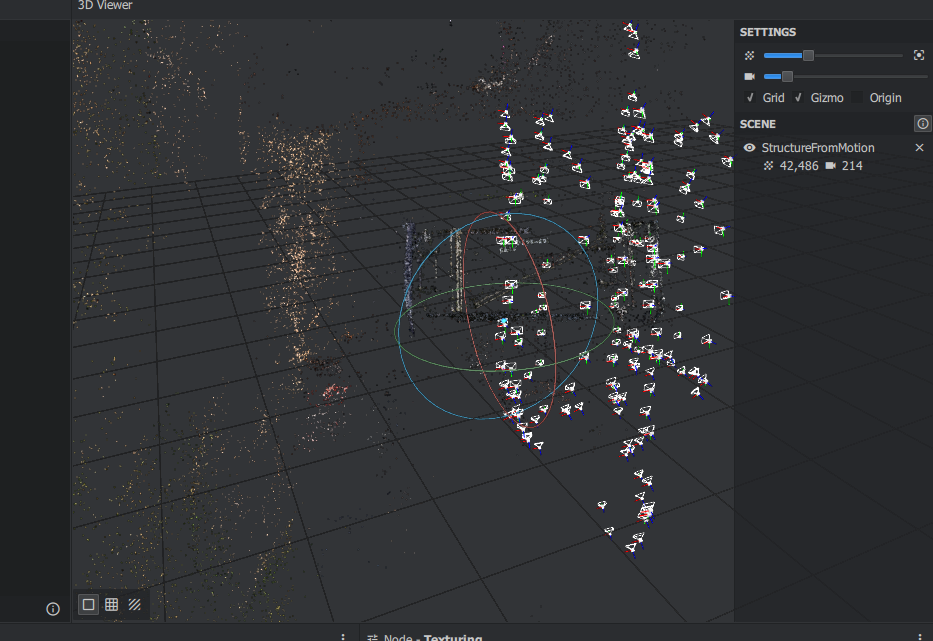This screenshot has width=933, height=641.
Task: Select the solid render mode icon
Action: point(88,604)
